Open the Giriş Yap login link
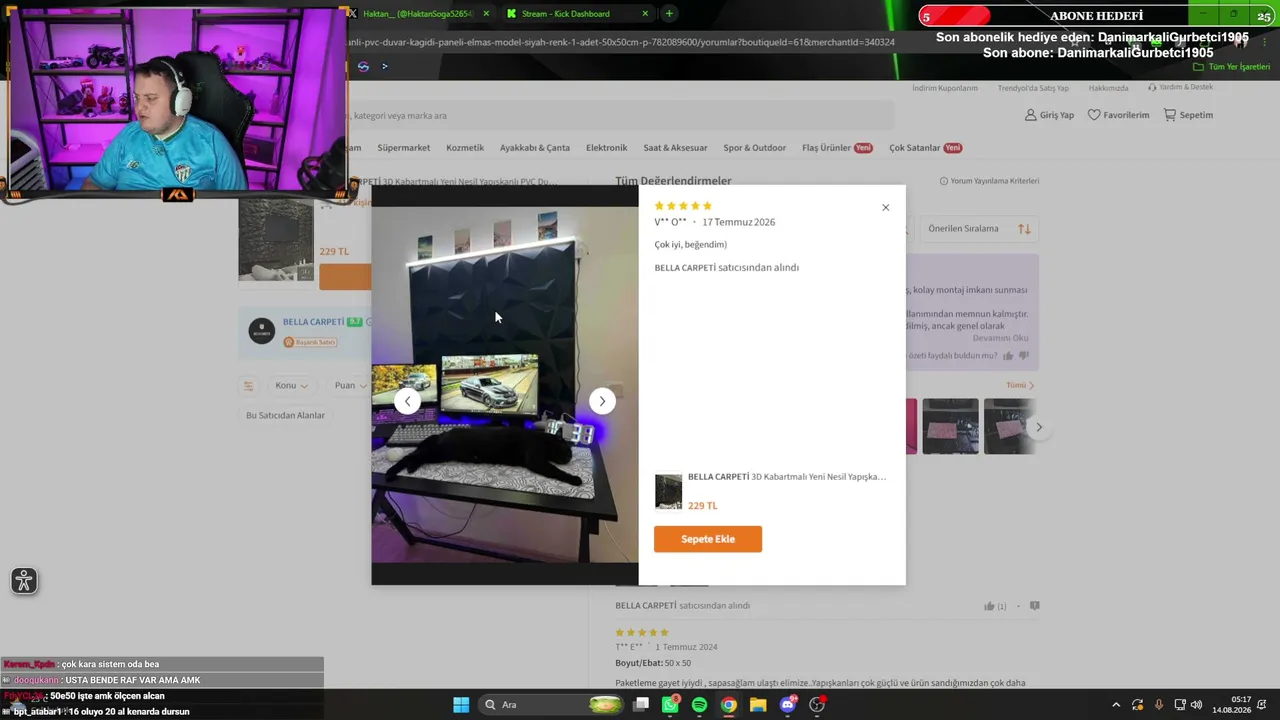 coord(1049,115)
